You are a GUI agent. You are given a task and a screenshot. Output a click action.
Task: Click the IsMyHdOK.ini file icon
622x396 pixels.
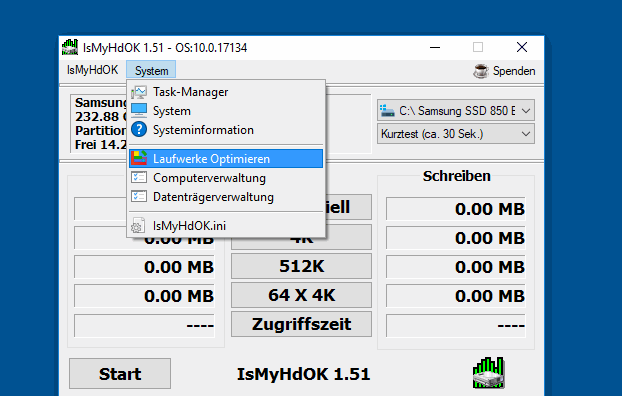138,225
